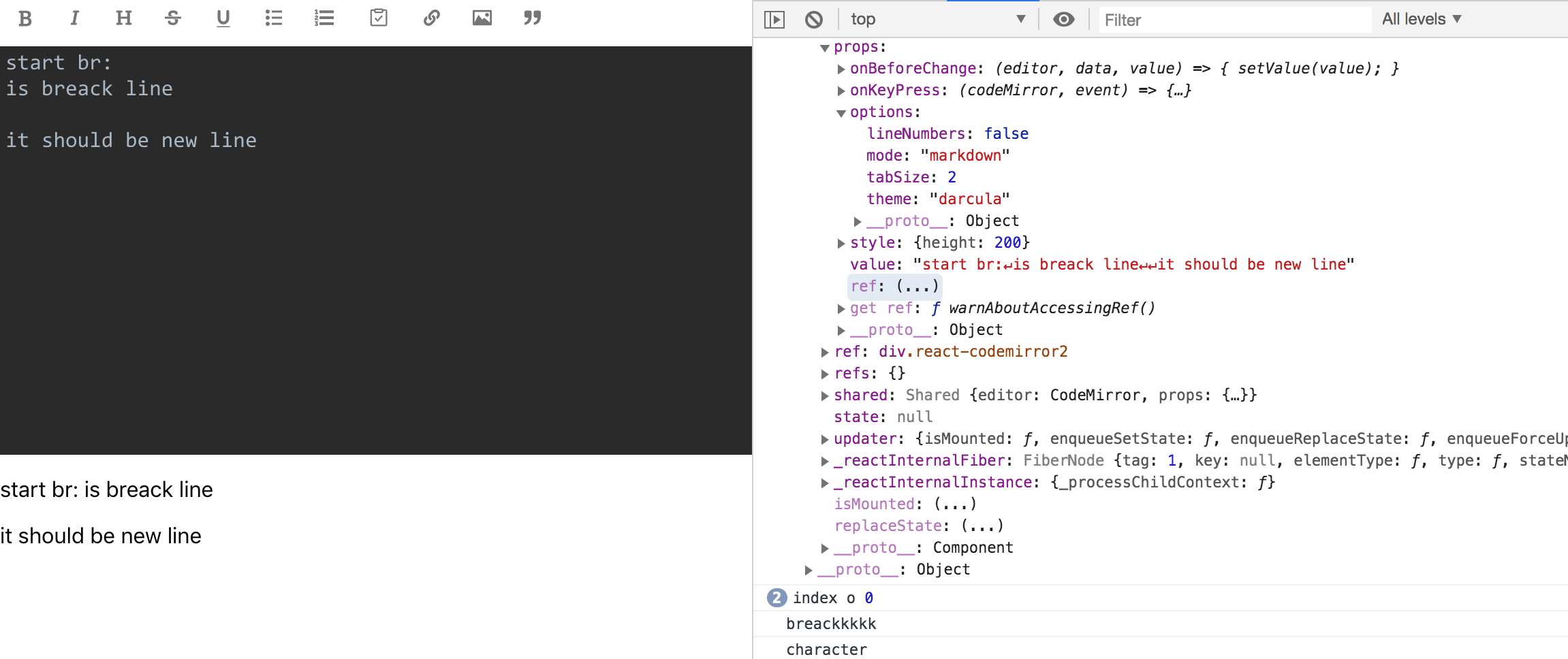
Task: Expand 'ref: div.react-codemirror2' node
Action: click(825, 352)
